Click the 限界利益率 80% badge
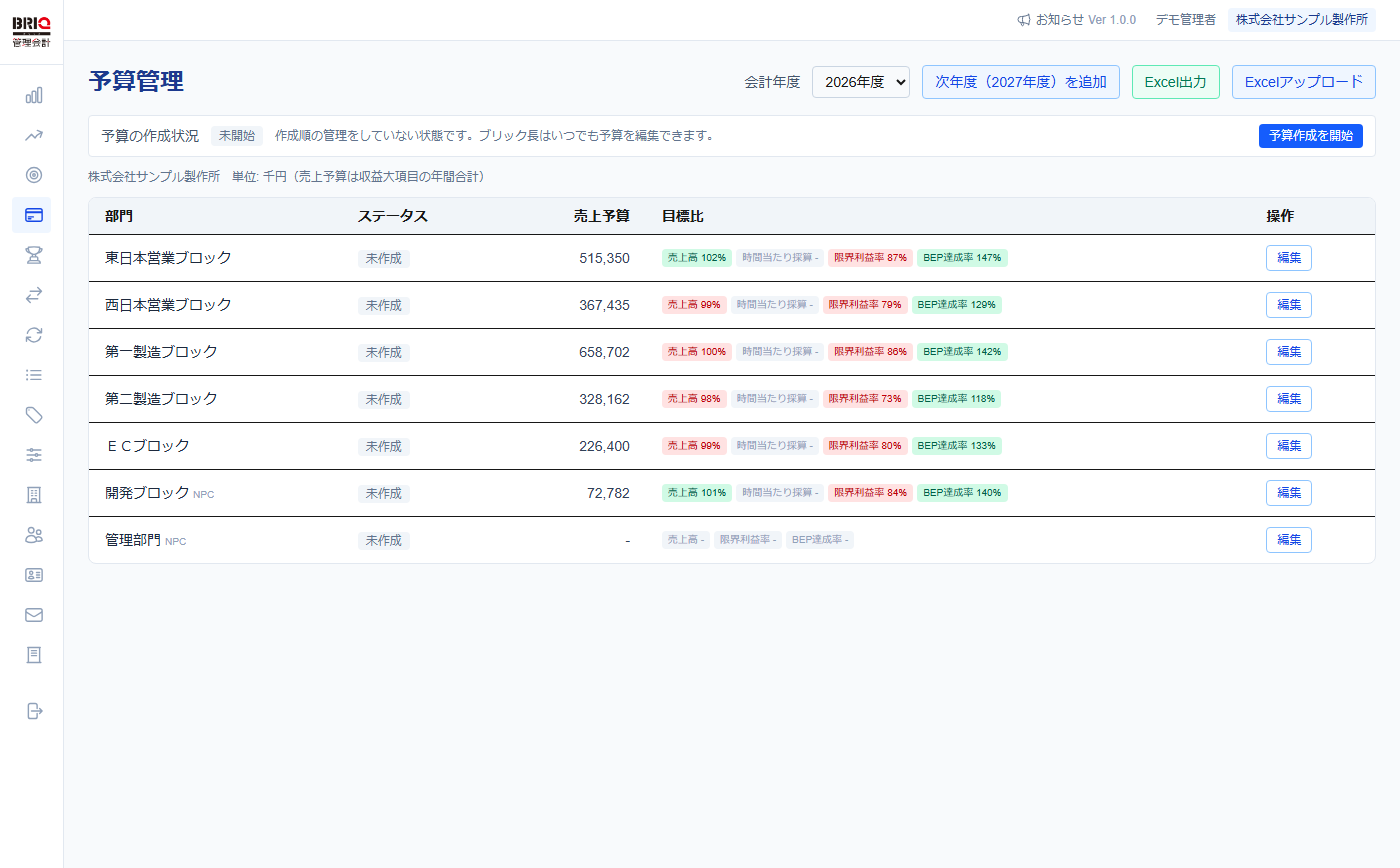The width and height of the screenshot is (1400, 868). click(865, 446)
